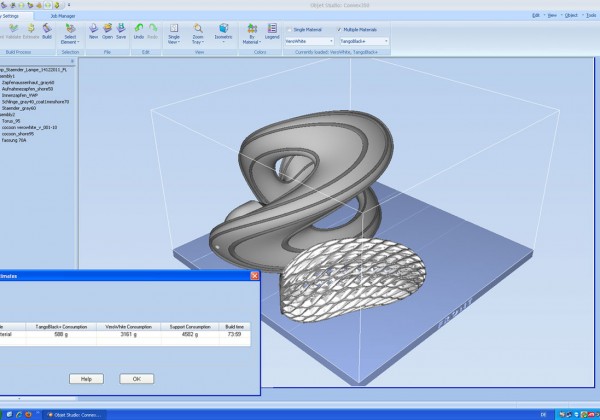The height and width of the screenshot is (420, 600).
Task: Select the Single Material option
Action: click(305, 29)
